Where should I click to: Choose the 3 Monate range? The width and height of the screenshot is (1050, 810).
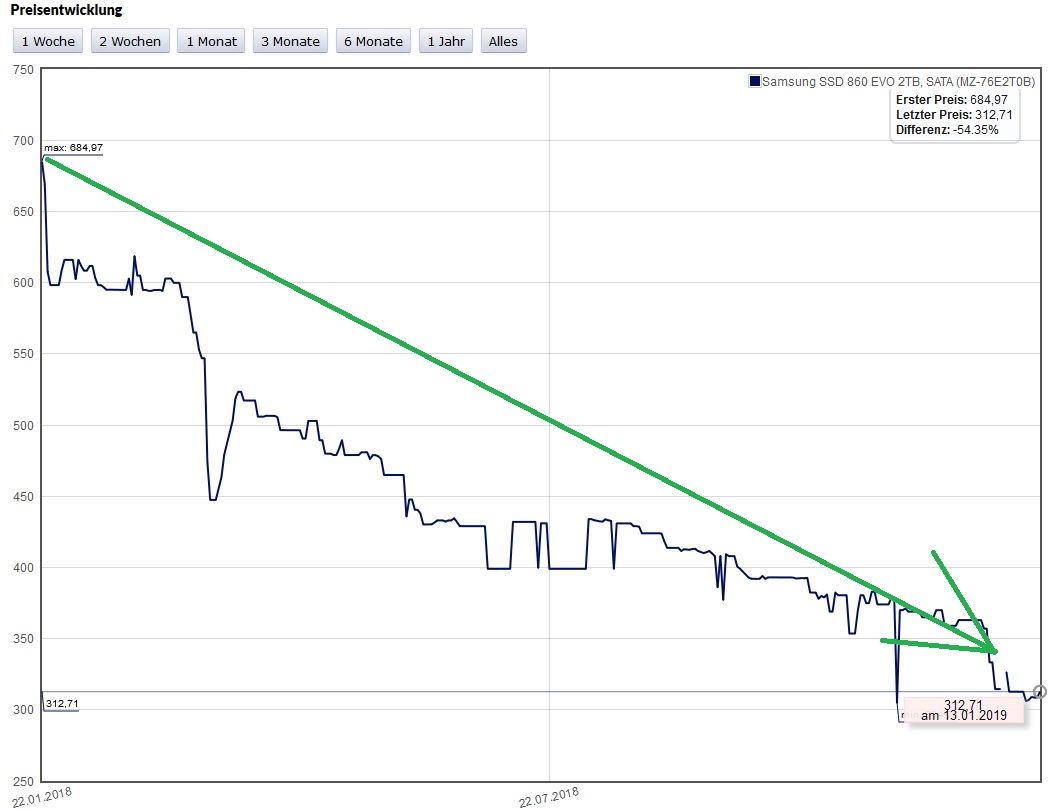coord(290,41)
